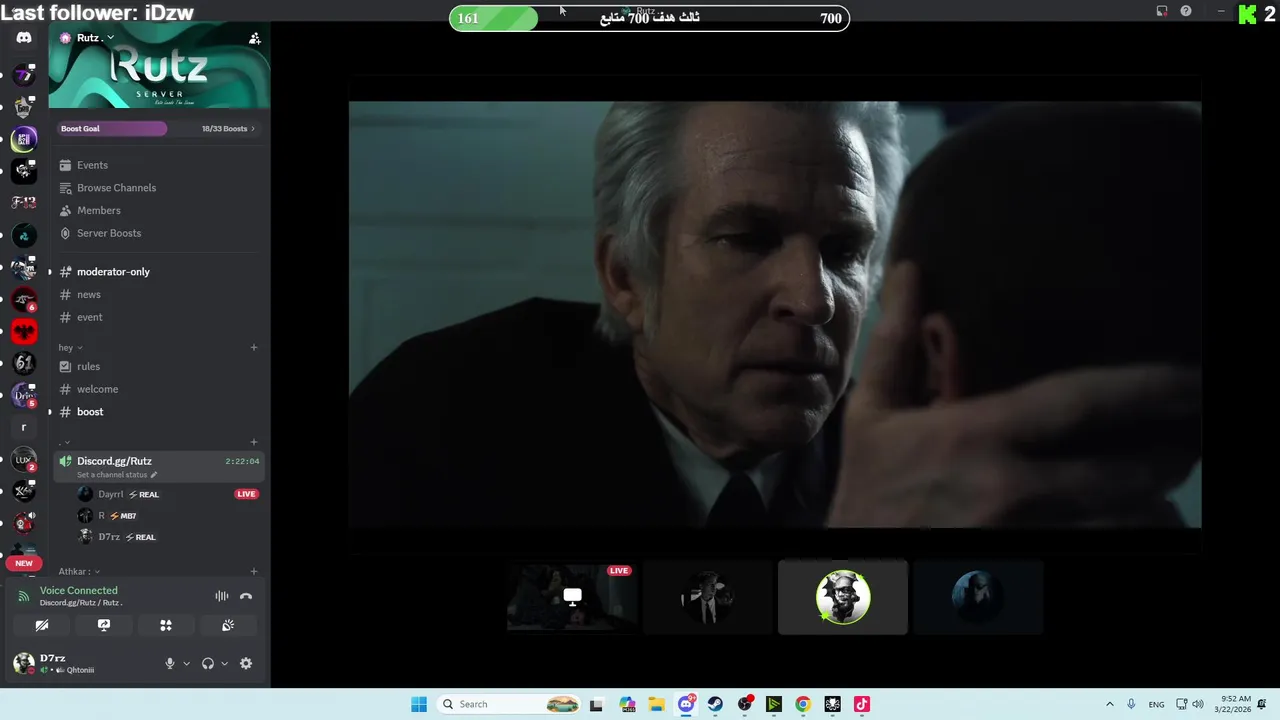This screenshot has height=720, width=1280.
Task: Open the D7rz user profile avatar
Action: (x=23, y=663)
